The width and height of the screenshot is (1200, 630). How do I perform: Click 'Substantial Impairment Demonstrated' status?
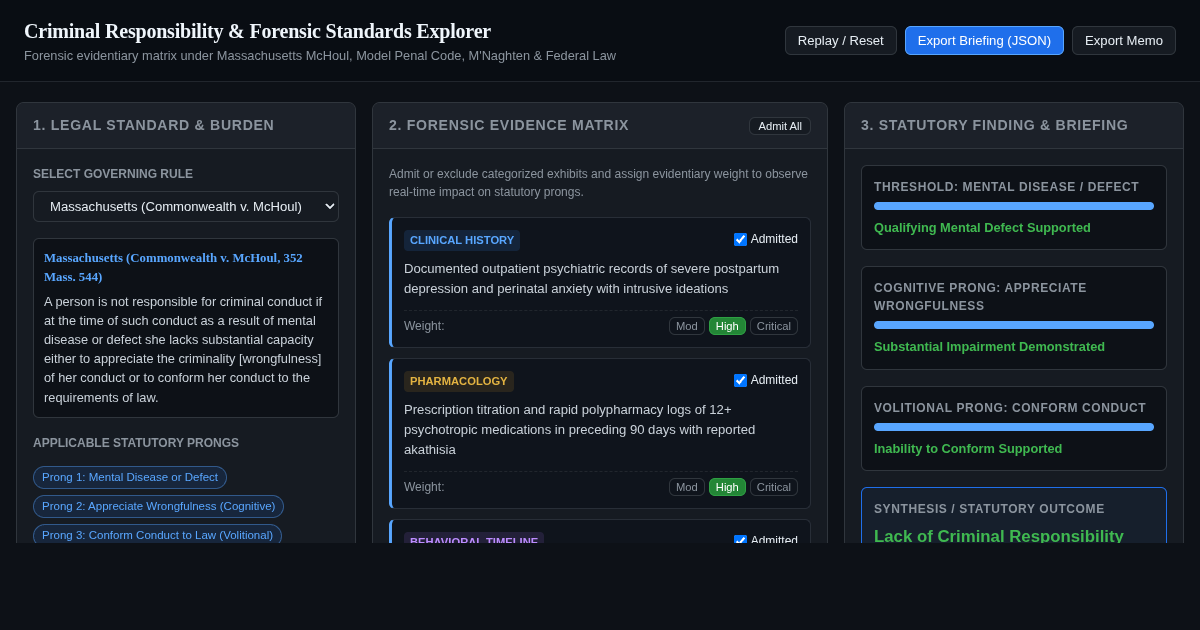(x=989, y=347)
